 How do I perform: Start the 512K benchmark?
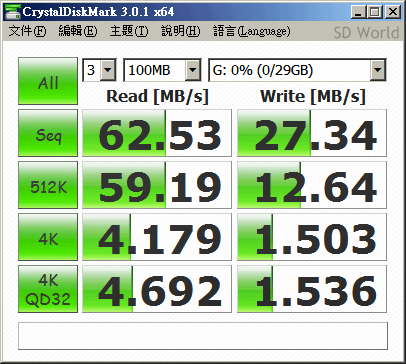48,185
